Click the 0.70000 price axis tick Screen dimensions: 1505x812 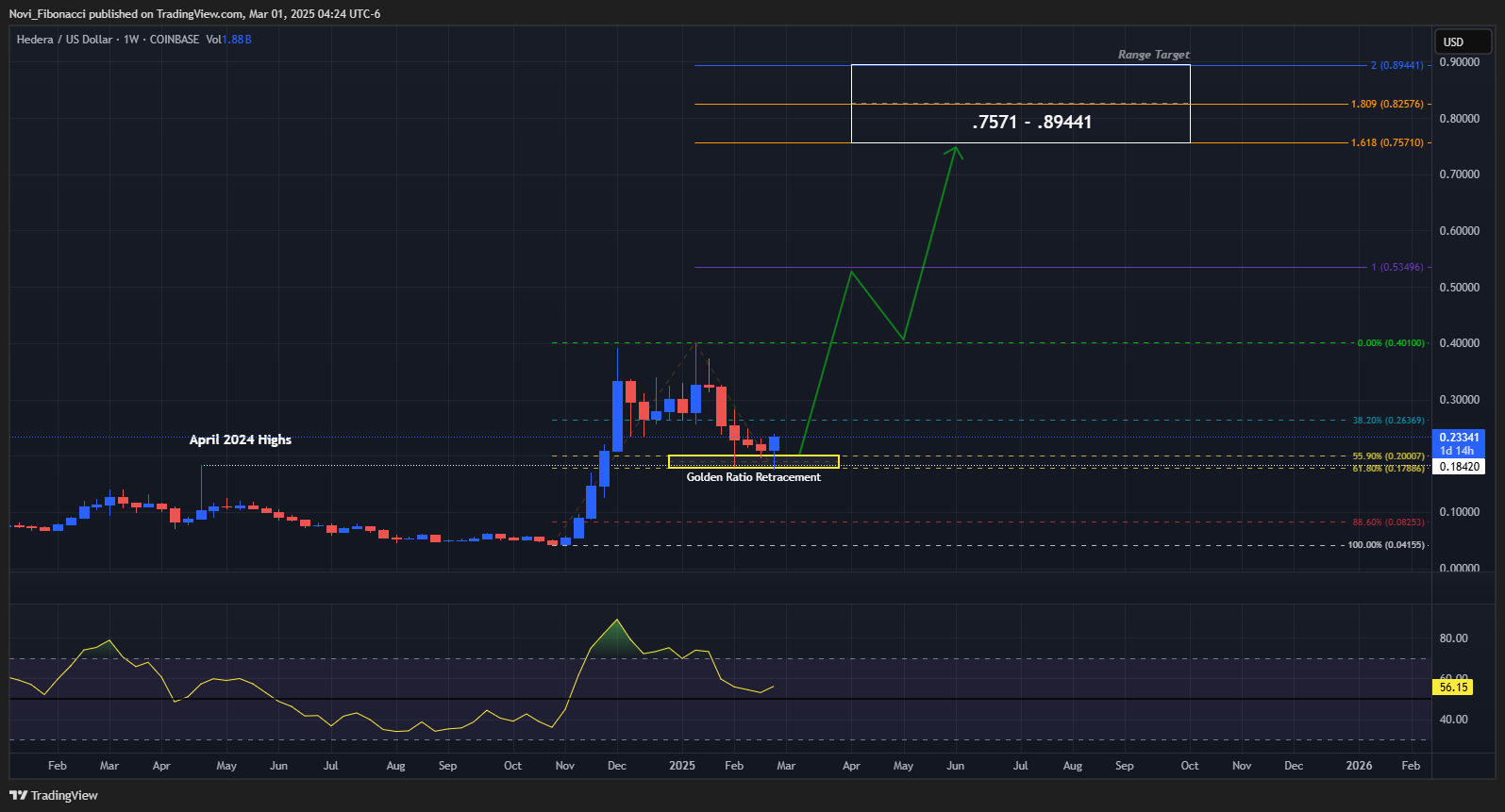(1460, 174)
